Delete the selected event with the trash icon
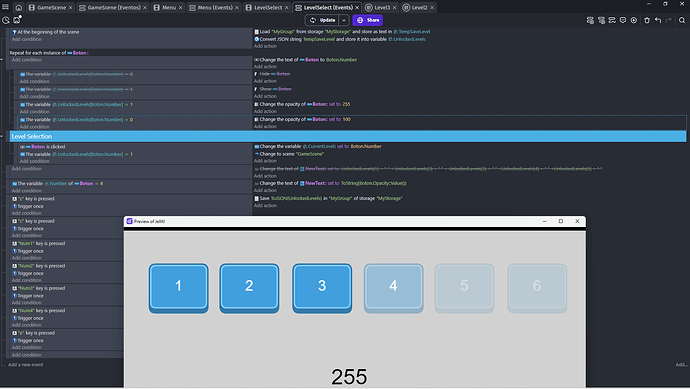690x389 pixels. tap(647, 20)
